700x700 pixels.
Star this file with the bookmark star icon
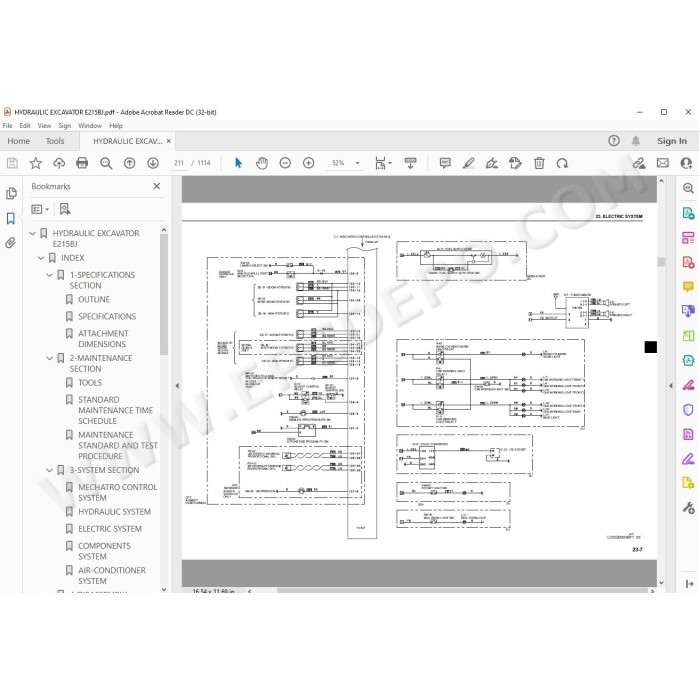(x=36, y=163)
